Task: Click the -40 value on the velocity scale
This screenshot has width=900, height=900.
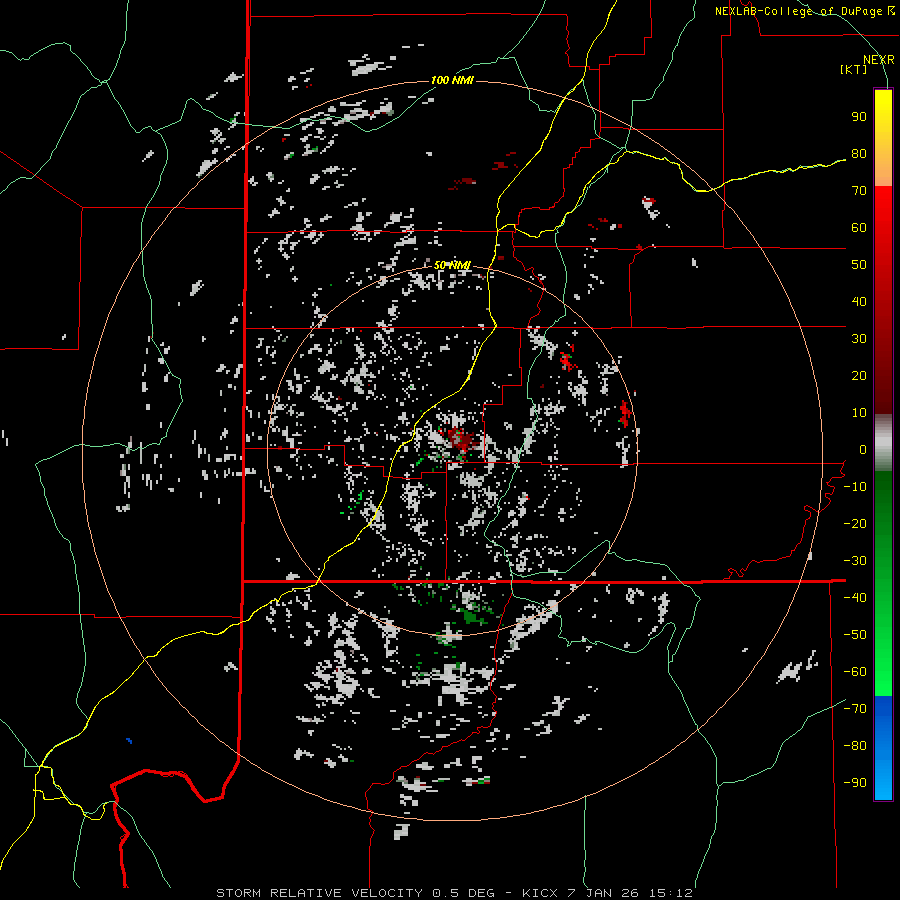Action: click(855, 598)
